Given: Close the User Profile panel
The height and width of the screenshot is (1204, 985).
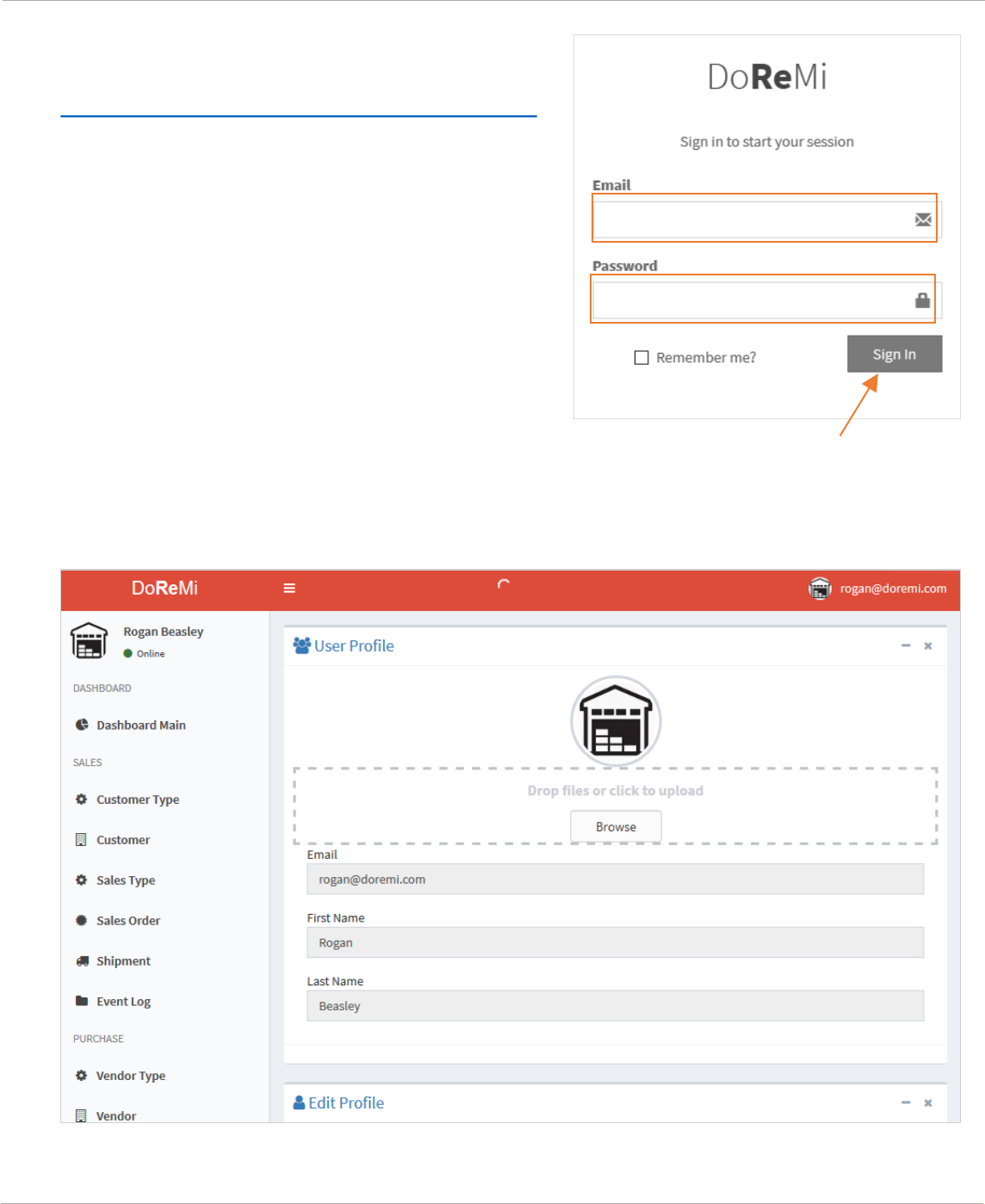Looking at the screenshot, I should [928, 645].
